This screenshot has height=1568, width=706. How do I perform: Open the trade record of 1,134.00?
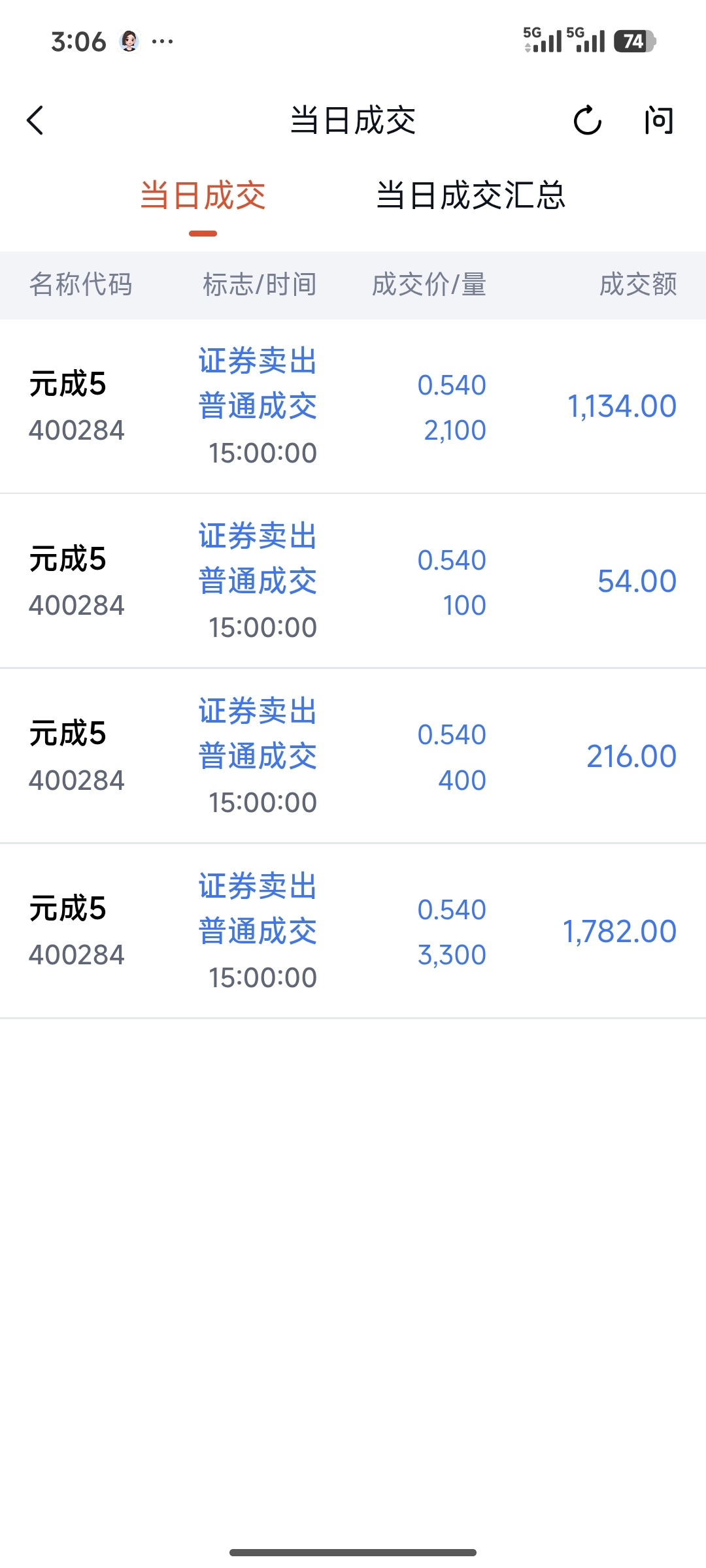[x=353, y=406]
